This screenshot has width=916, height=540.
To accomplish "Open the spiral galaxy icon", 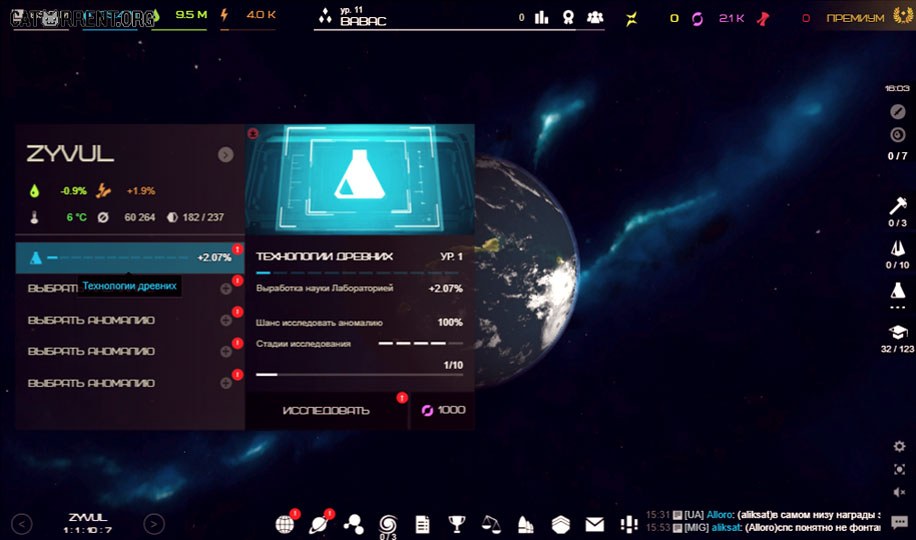I will (x=388, y=524).
